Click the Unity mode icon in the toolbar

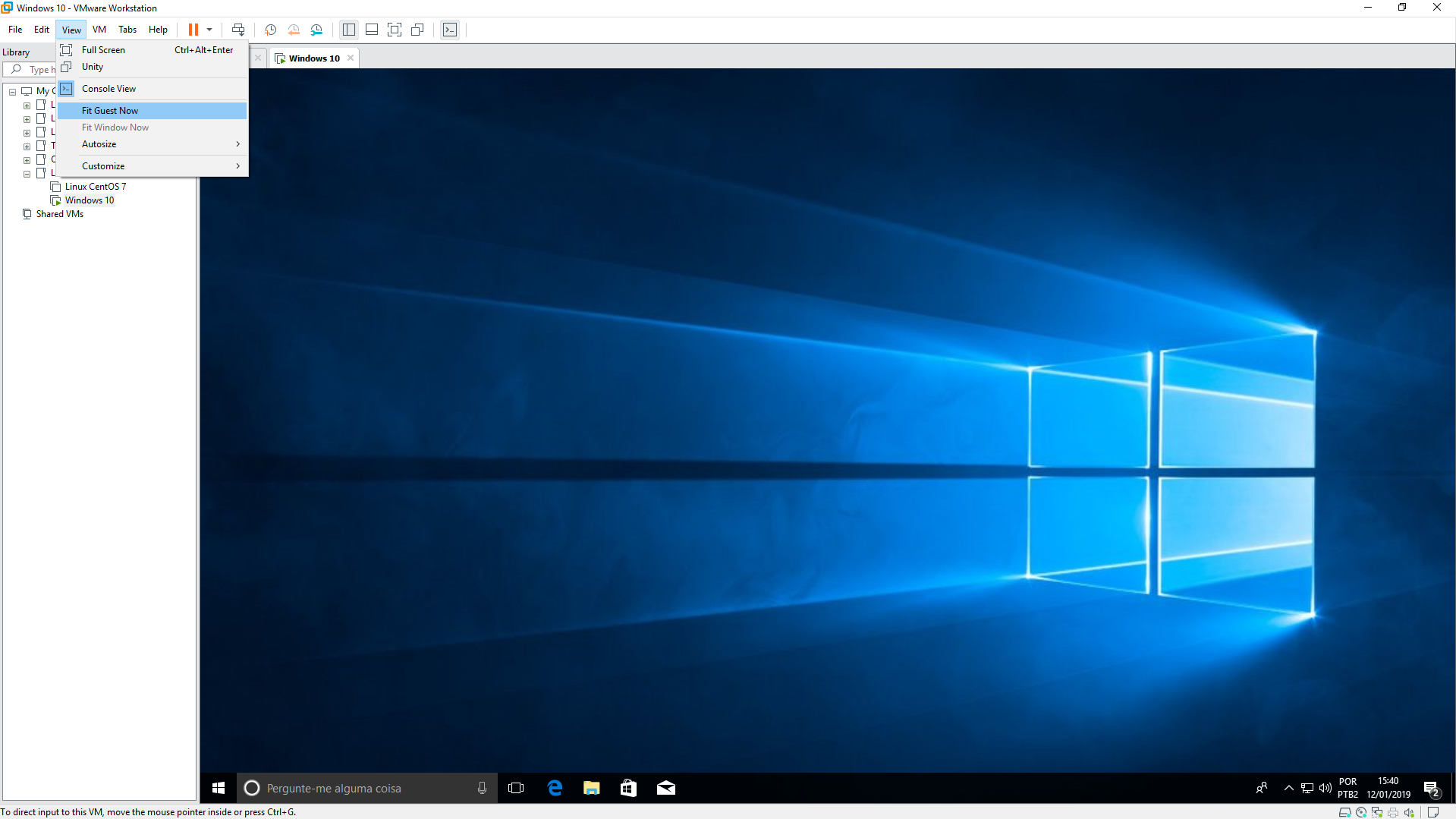click(417, 30)
